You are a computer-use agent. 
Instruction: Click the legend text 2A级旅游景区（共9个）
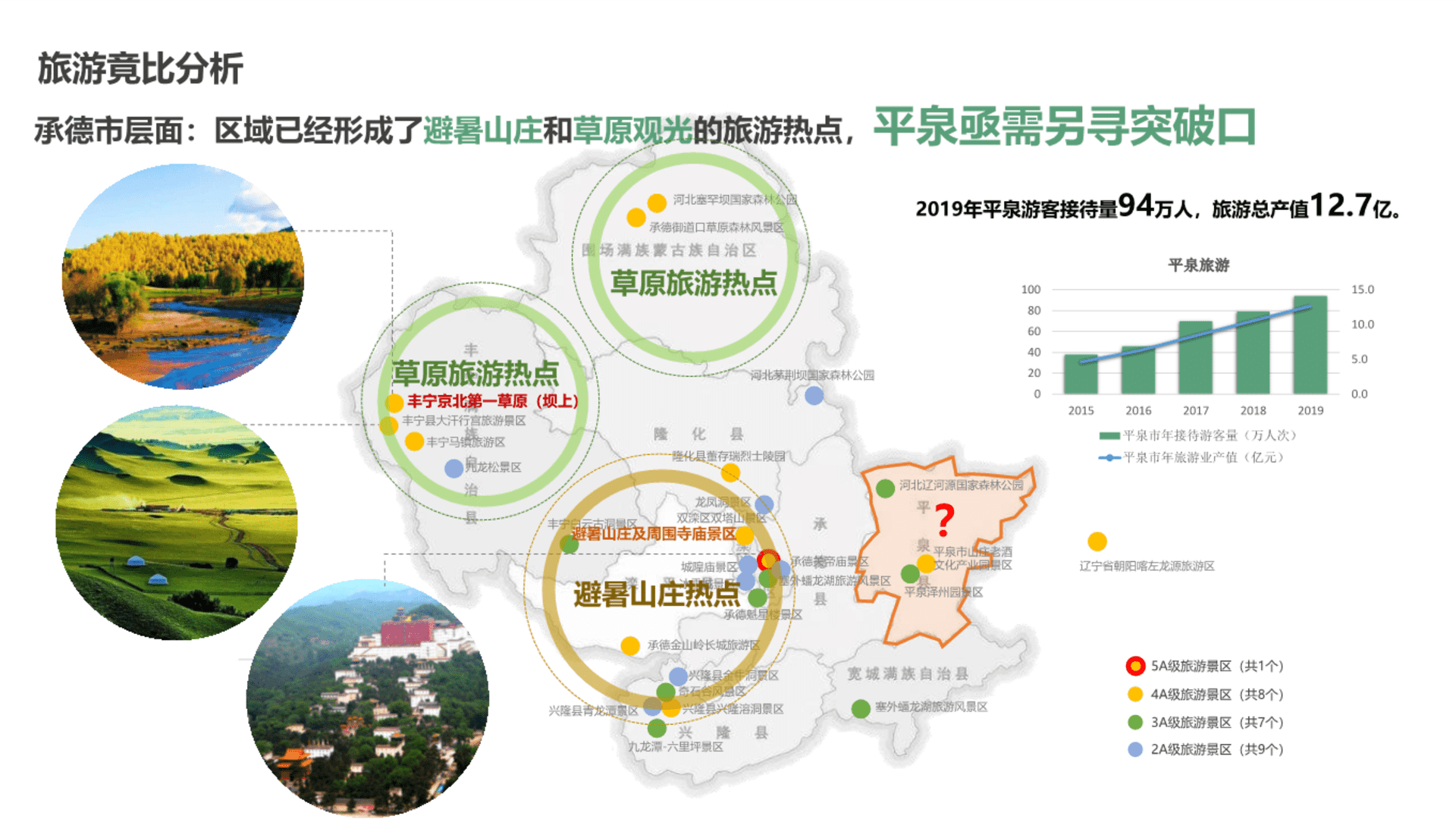pos(1217,749)
